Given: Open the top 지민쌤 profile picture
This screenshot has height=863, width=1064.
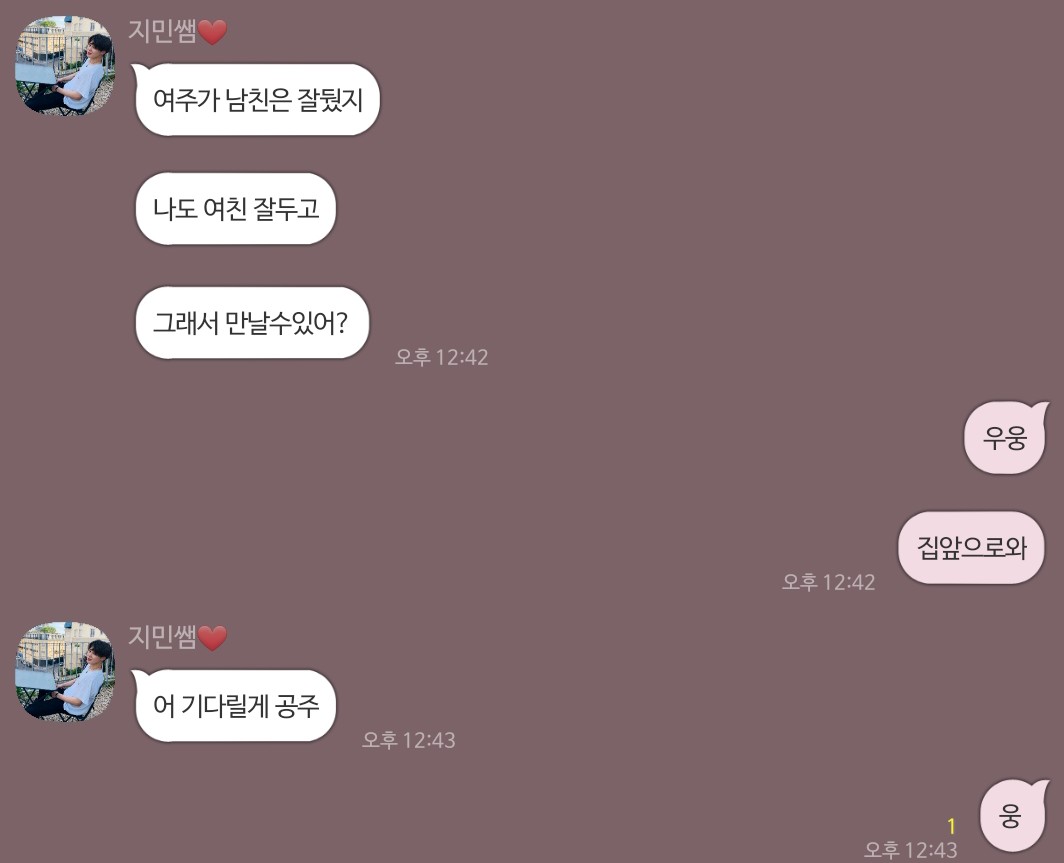Looking at the screenshot, I should click(x=65, y=65).
